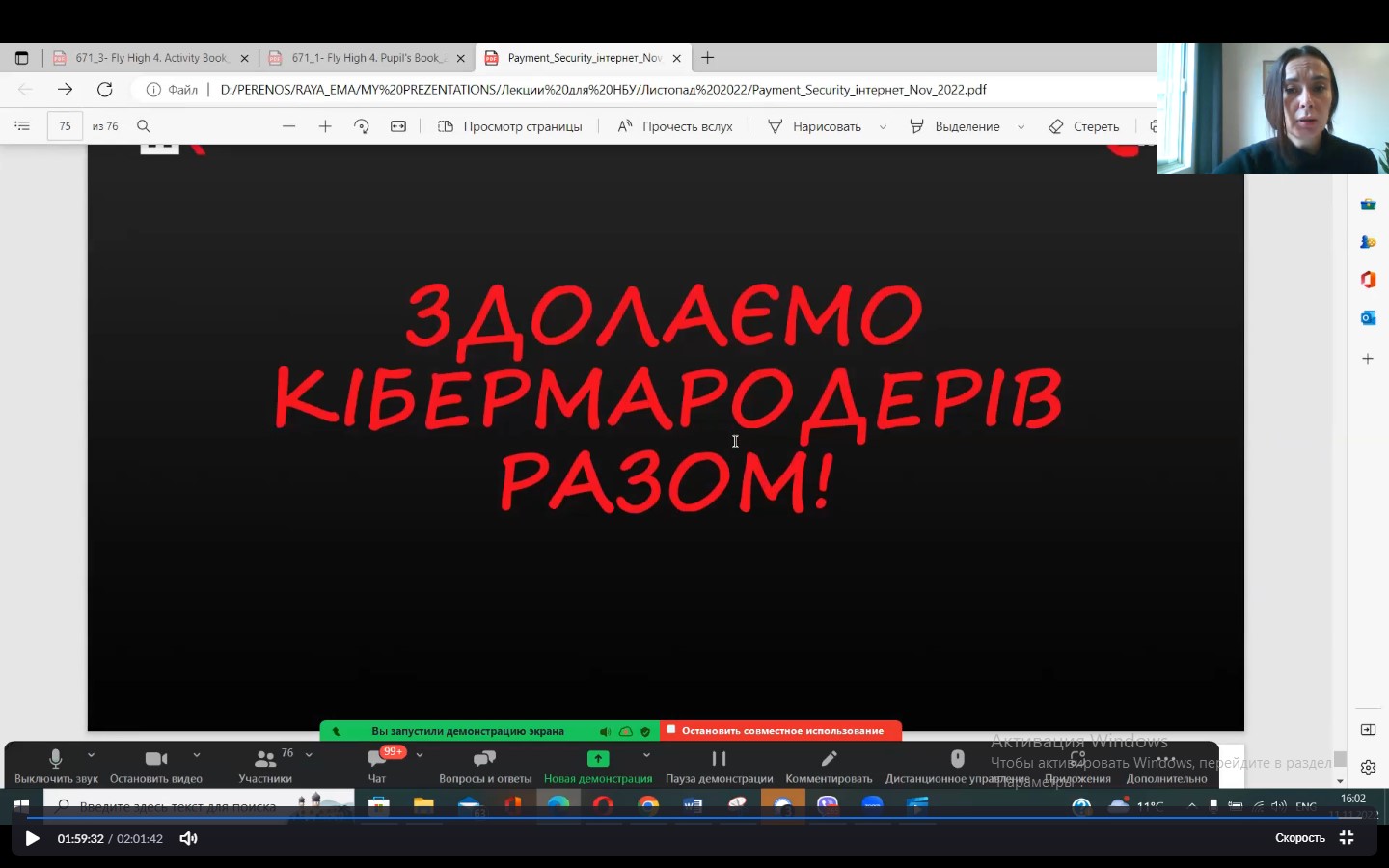The image size is (1389, 868).
Task: Click the page number input field
Action: pyautogui.click(x=65, y=126)
